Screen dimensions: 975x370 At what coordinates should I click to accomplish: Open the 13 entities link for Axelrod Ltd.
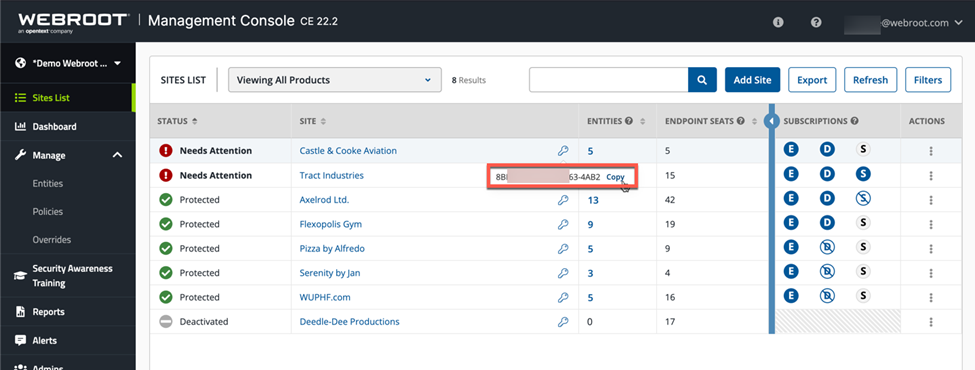pos(593,200)
